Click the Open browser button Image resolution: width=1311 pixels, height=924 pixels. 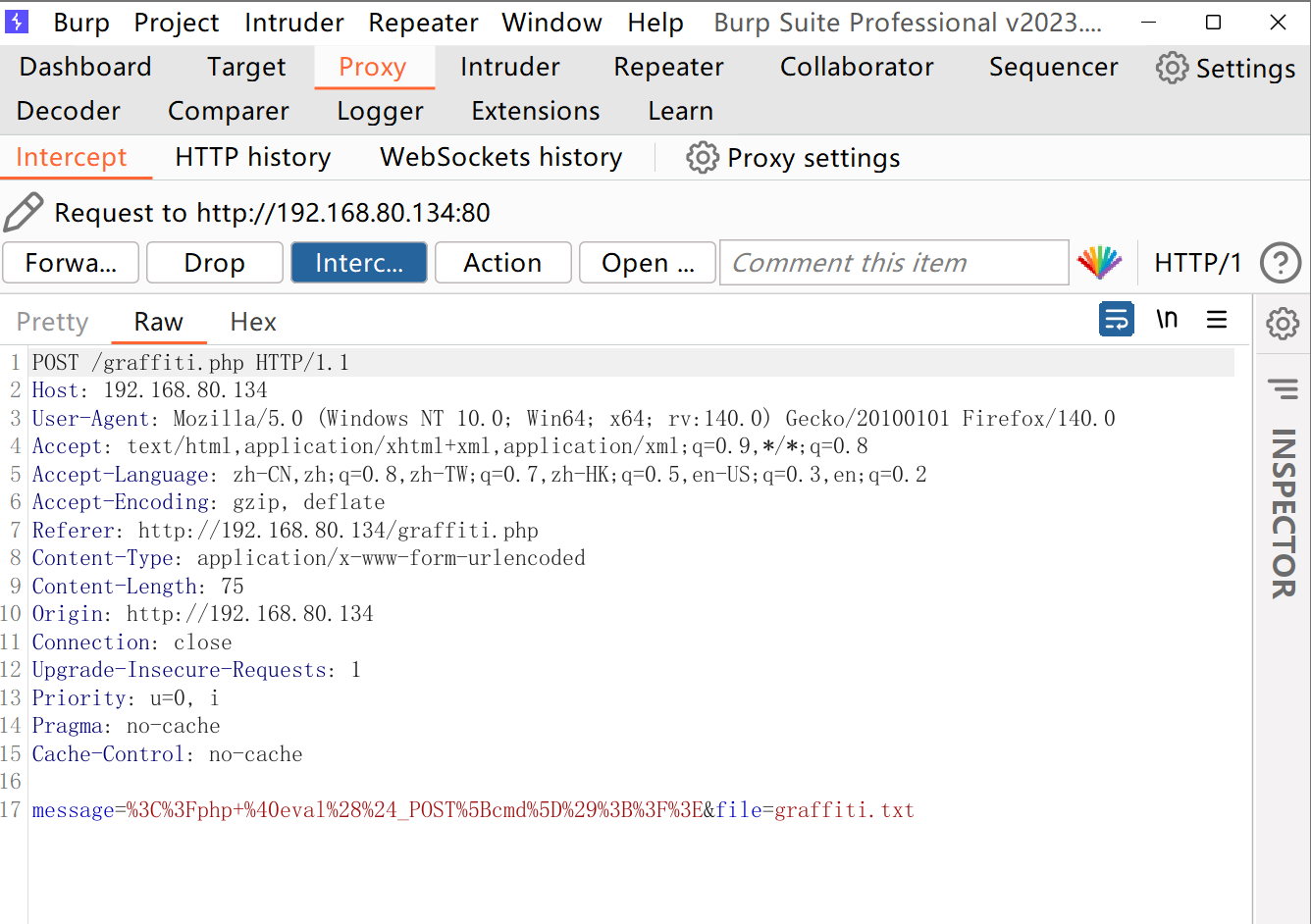tap(648, 263)
